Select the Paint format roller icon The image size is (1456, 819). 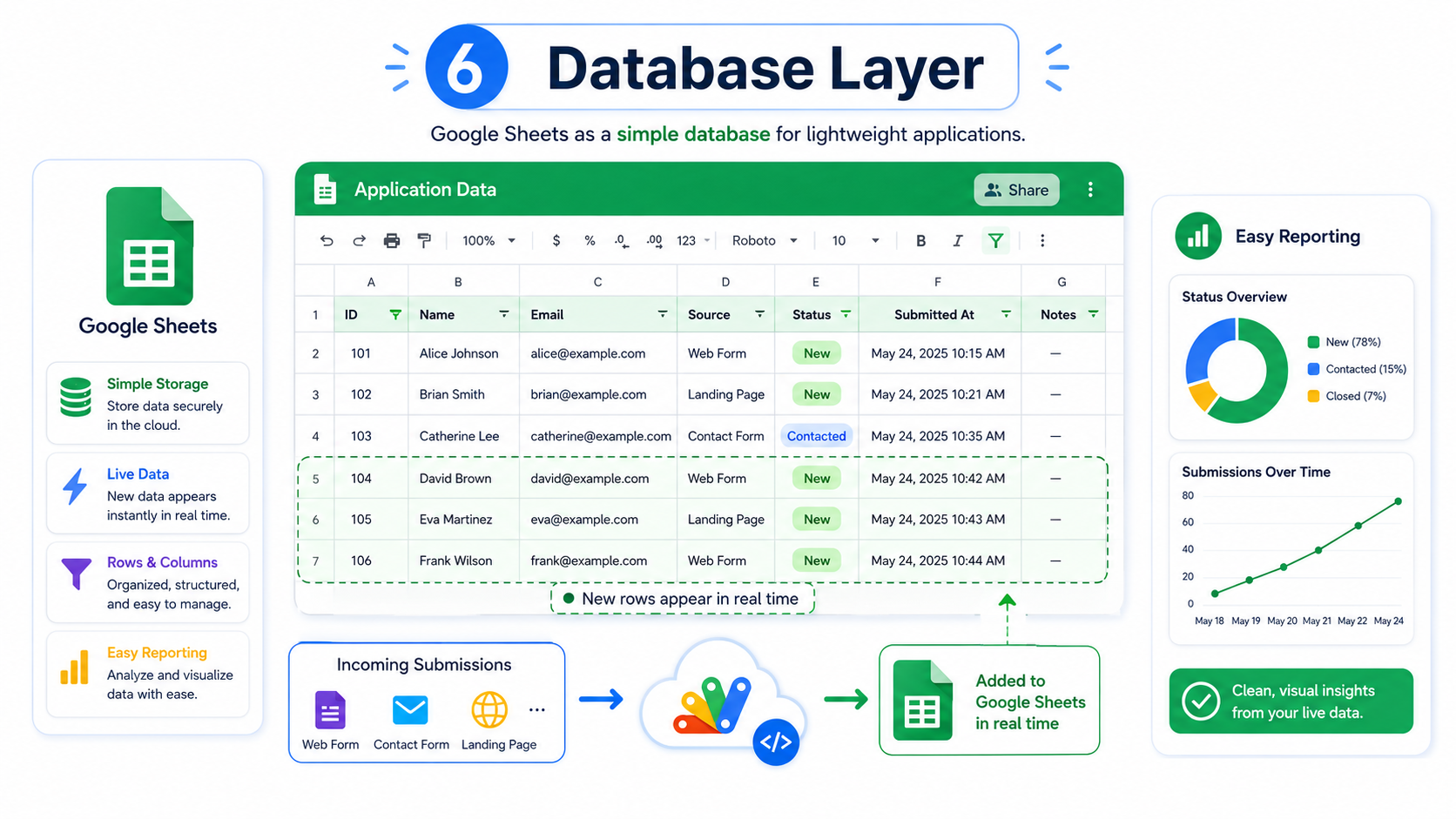pyautogui.click(x=424, y=241)
